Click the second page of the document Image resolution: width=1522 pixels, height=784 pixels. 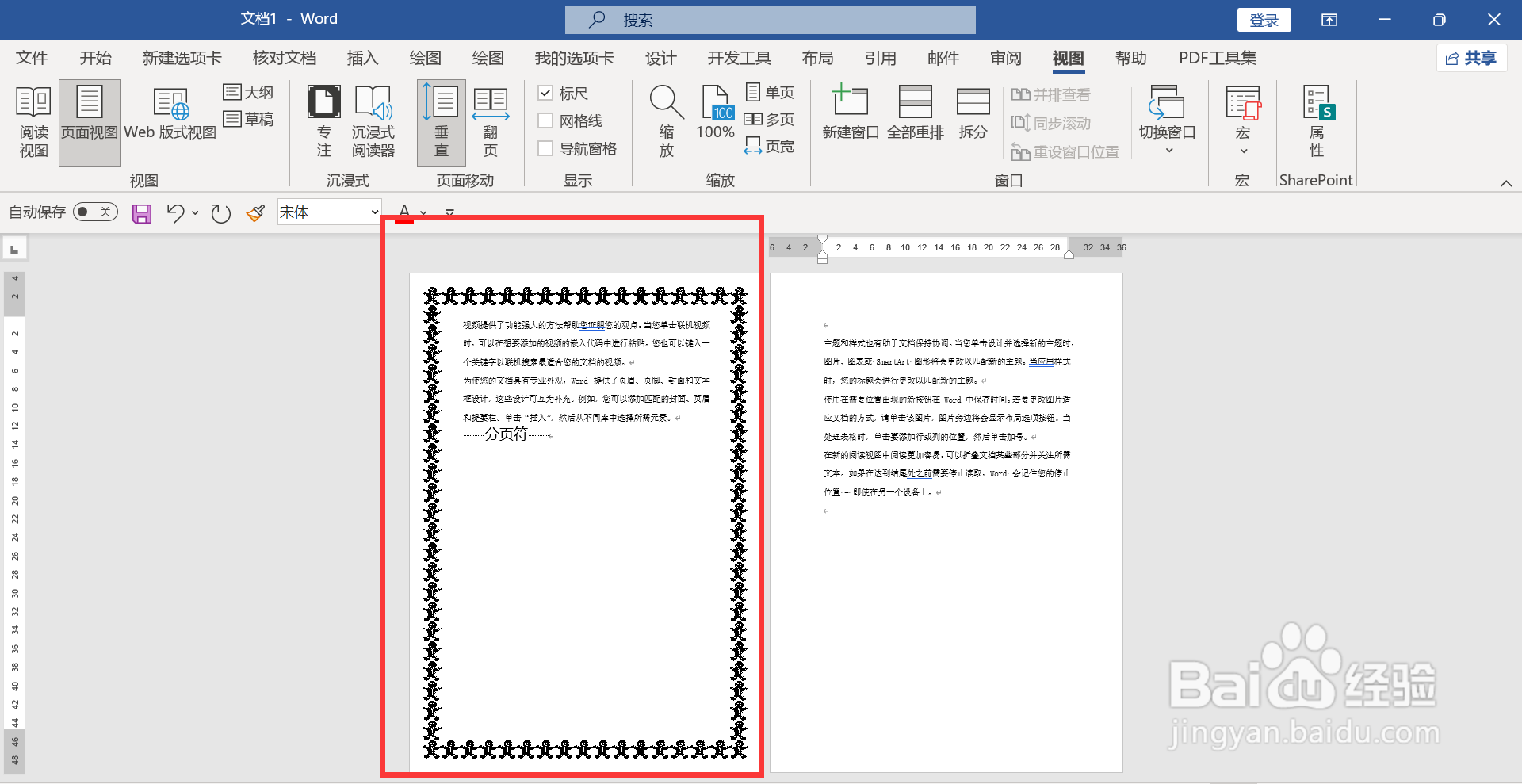(946, 523)
